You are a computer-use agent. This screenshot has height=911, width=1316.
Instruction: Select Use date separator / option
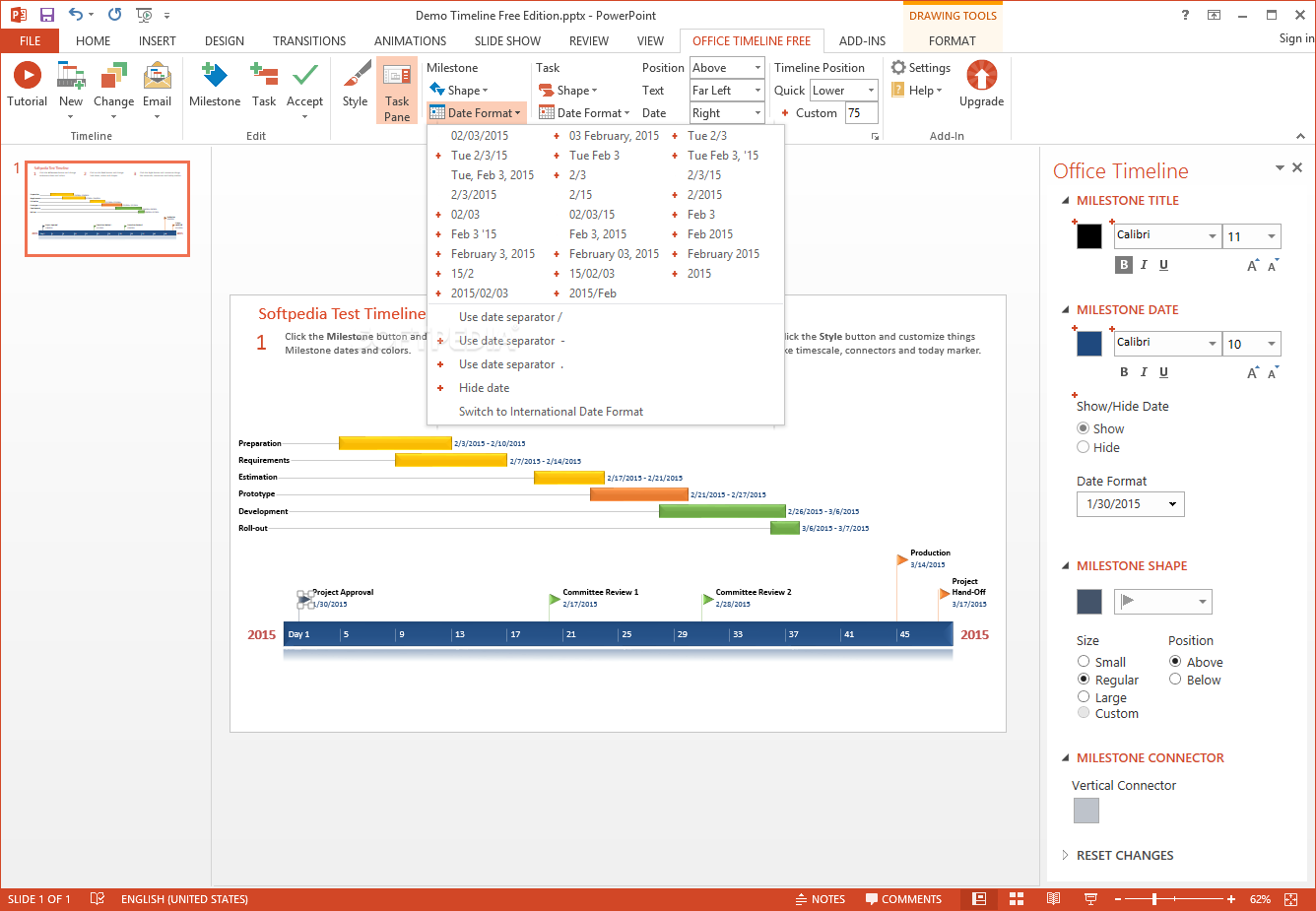(510, 317)
